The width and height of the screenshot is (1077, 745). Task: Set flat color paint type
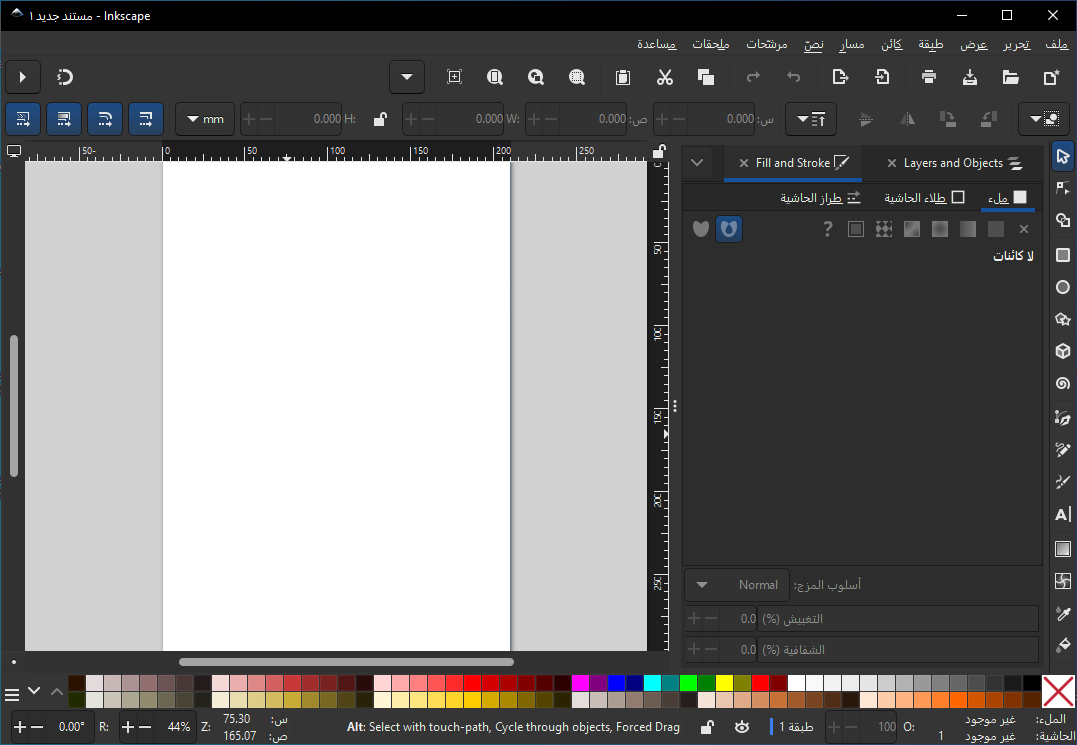[995, 229]
